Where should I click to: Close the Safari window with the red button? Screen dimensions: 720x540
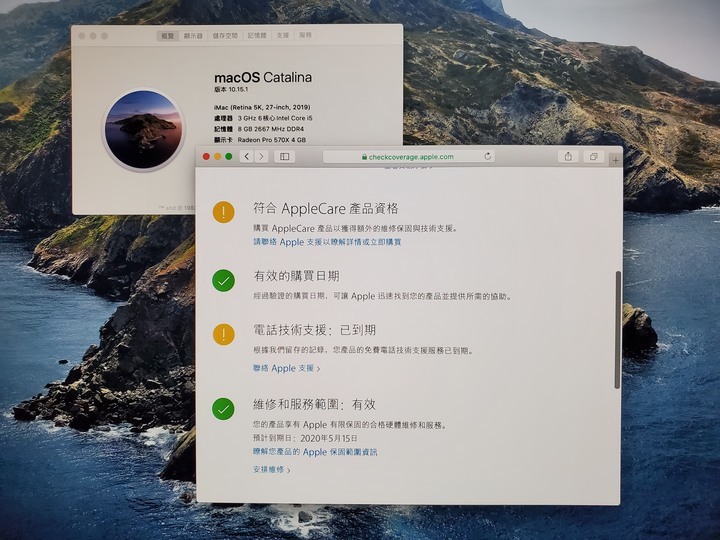[206, 157]
